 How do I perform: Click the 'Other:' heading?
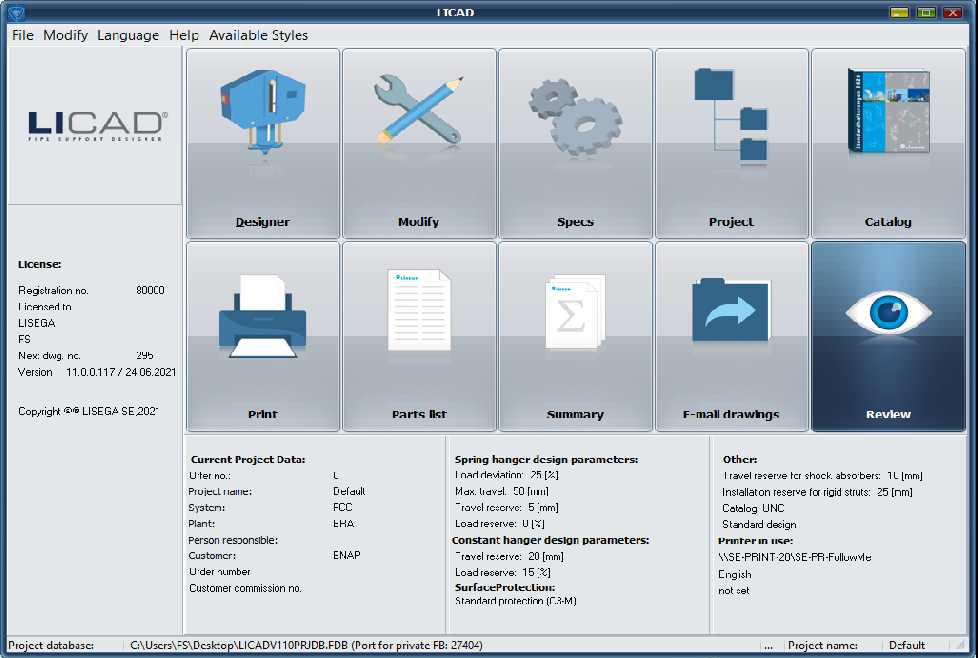tap(740, 460)
